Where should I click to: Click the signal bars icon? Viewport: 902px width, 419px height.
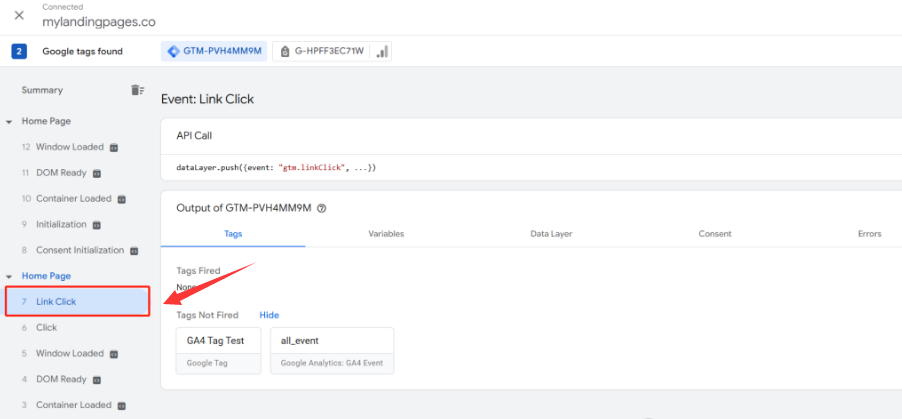coord(382,51)
